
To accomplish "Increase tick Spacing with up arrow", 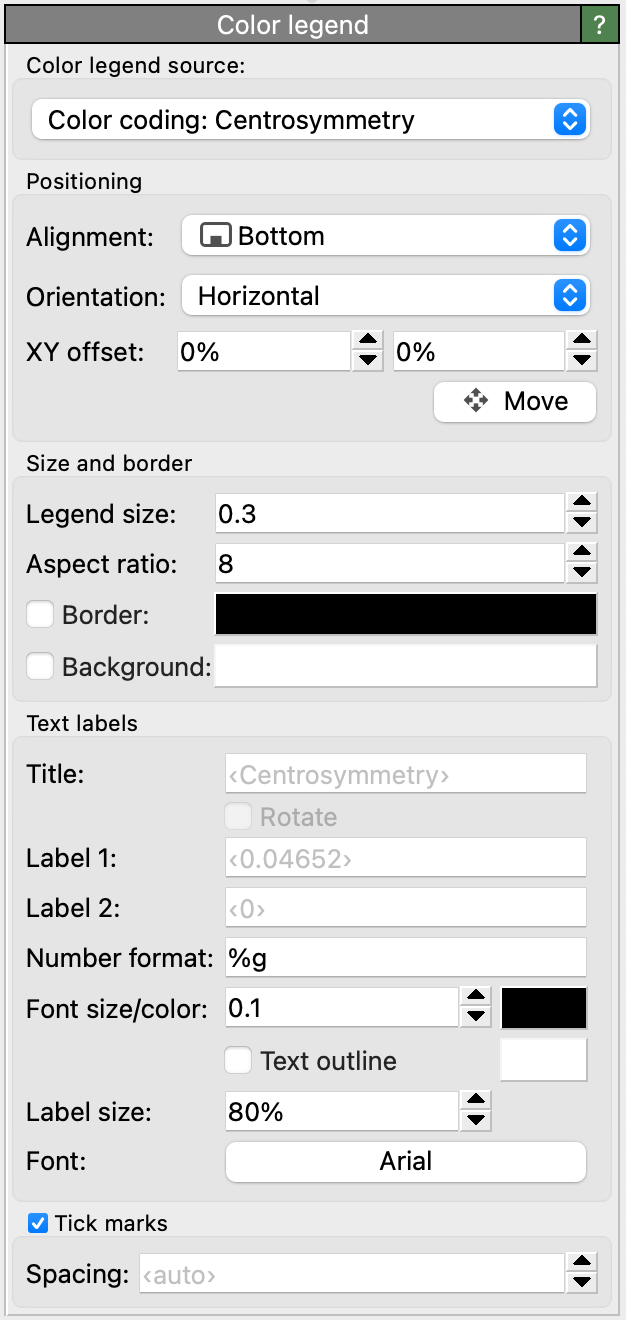I will (x=581, y=1265).
